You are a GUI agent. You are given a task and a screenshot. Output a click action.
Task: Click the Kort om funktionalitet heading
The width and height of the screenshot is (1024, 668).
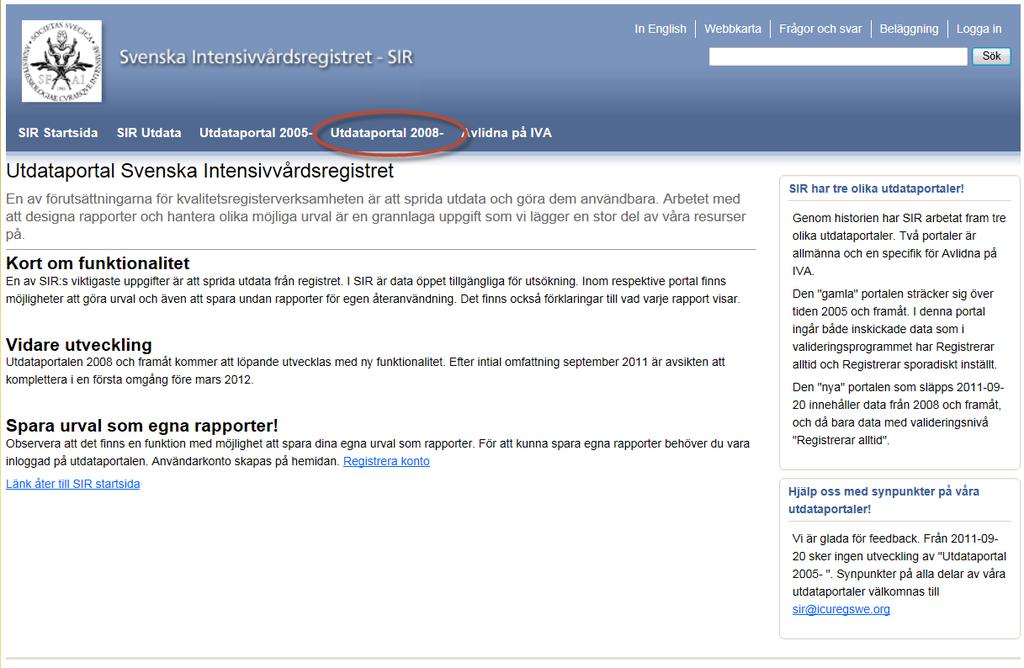point(97,263)
